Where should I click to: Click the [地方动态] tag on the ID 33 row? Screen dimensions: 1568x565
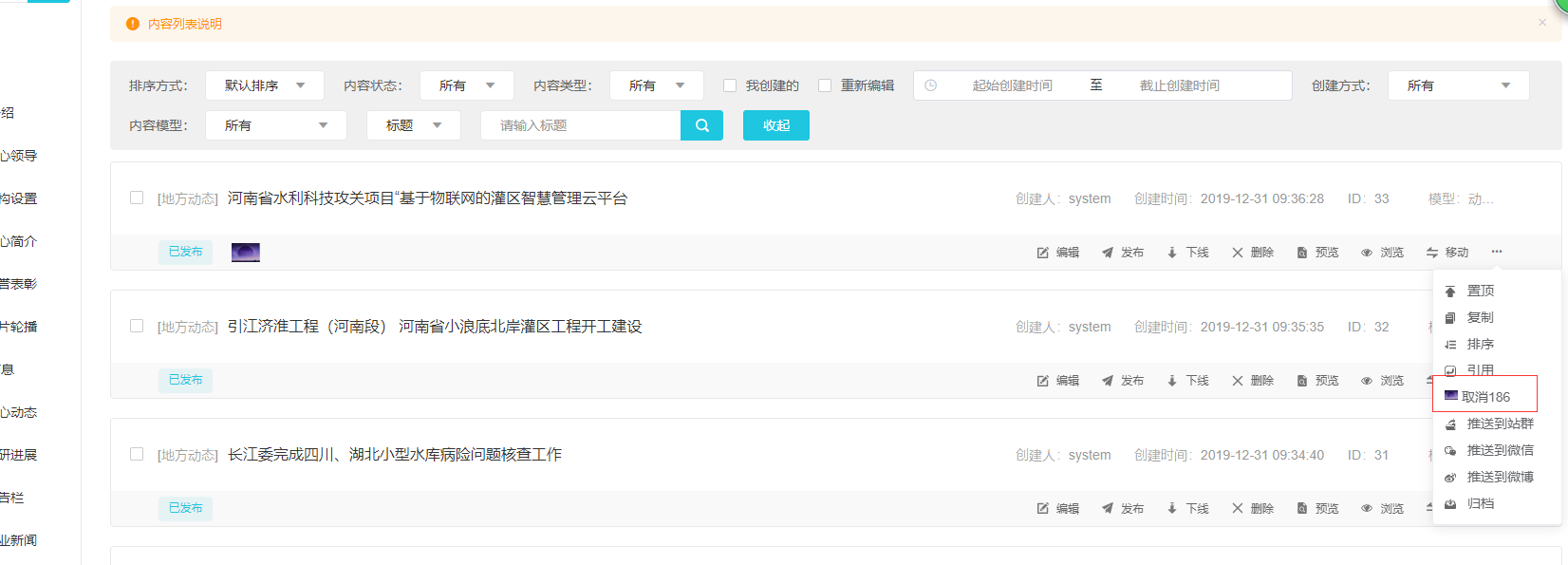188,198
